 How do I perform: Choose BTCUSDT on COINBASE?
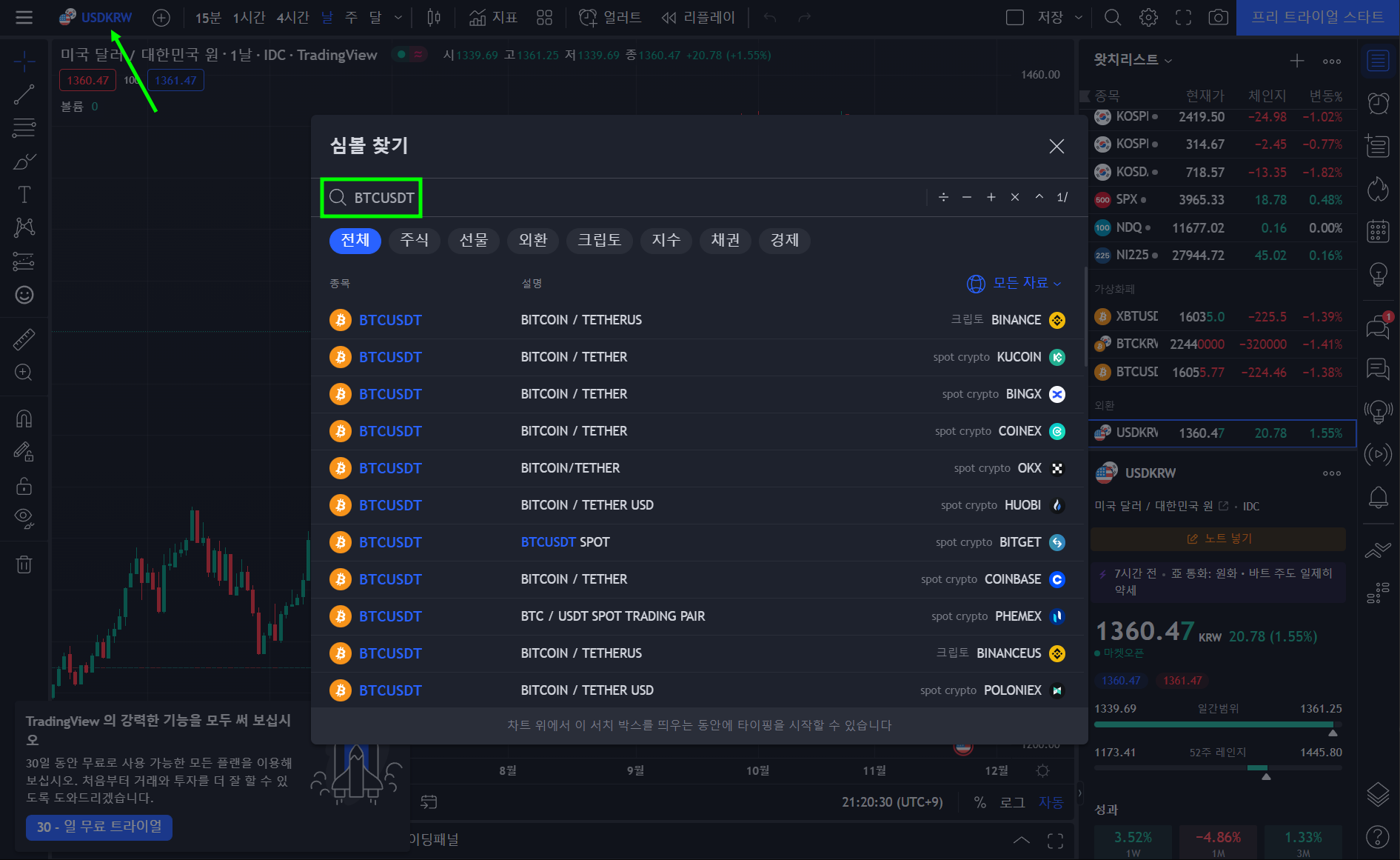699,579
